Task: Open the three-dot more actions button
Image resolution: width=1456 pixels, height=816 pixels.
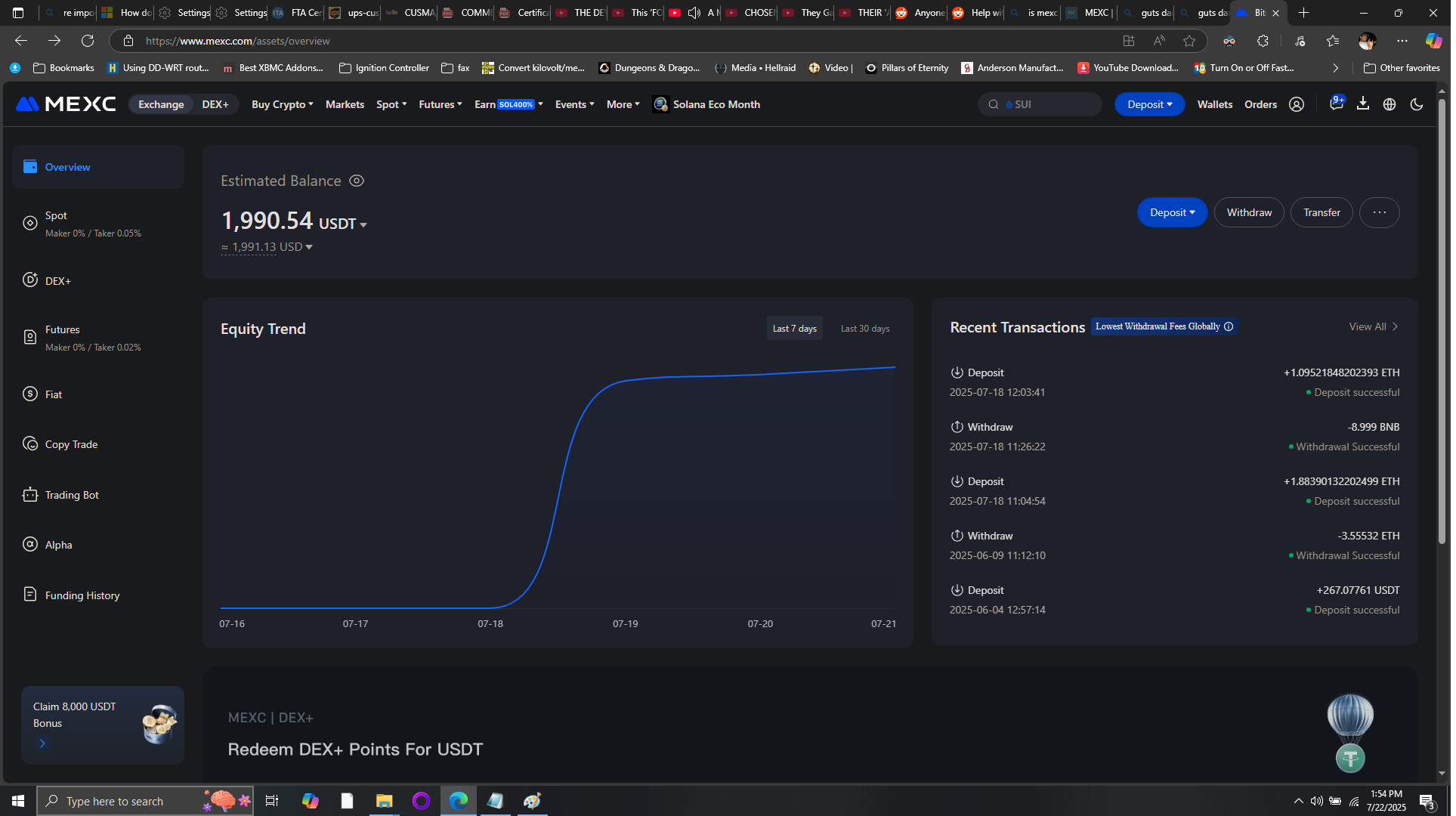Action: point(1379,212)
